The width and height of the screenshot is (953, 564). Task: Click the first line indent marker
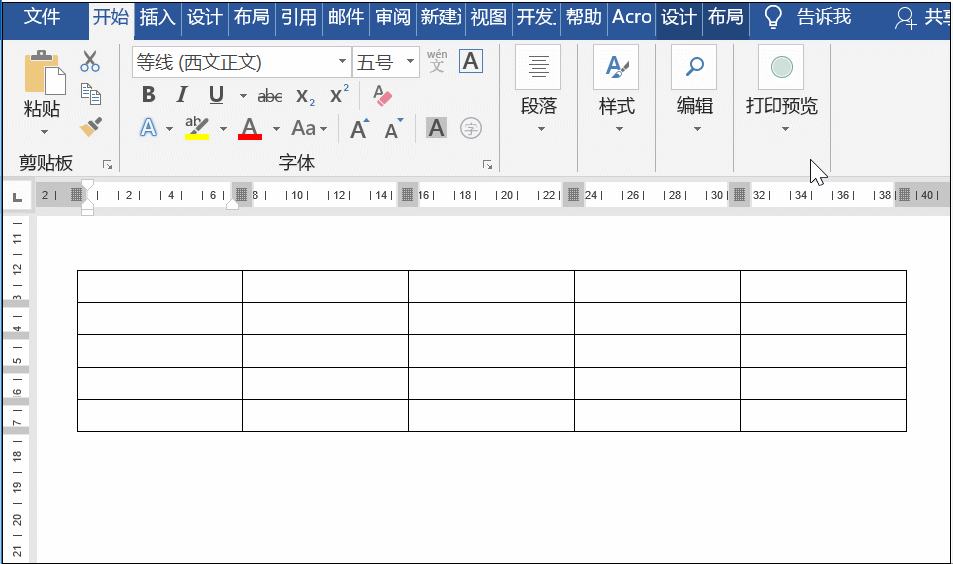(88, 185)
